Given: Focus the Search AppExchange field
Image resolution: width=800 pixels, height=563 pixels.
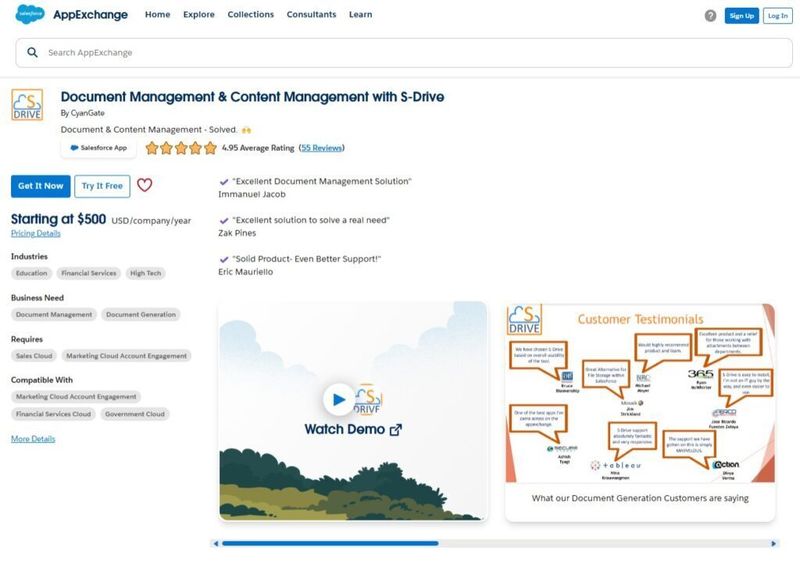Looking at the screenshot, I should 404,53.
